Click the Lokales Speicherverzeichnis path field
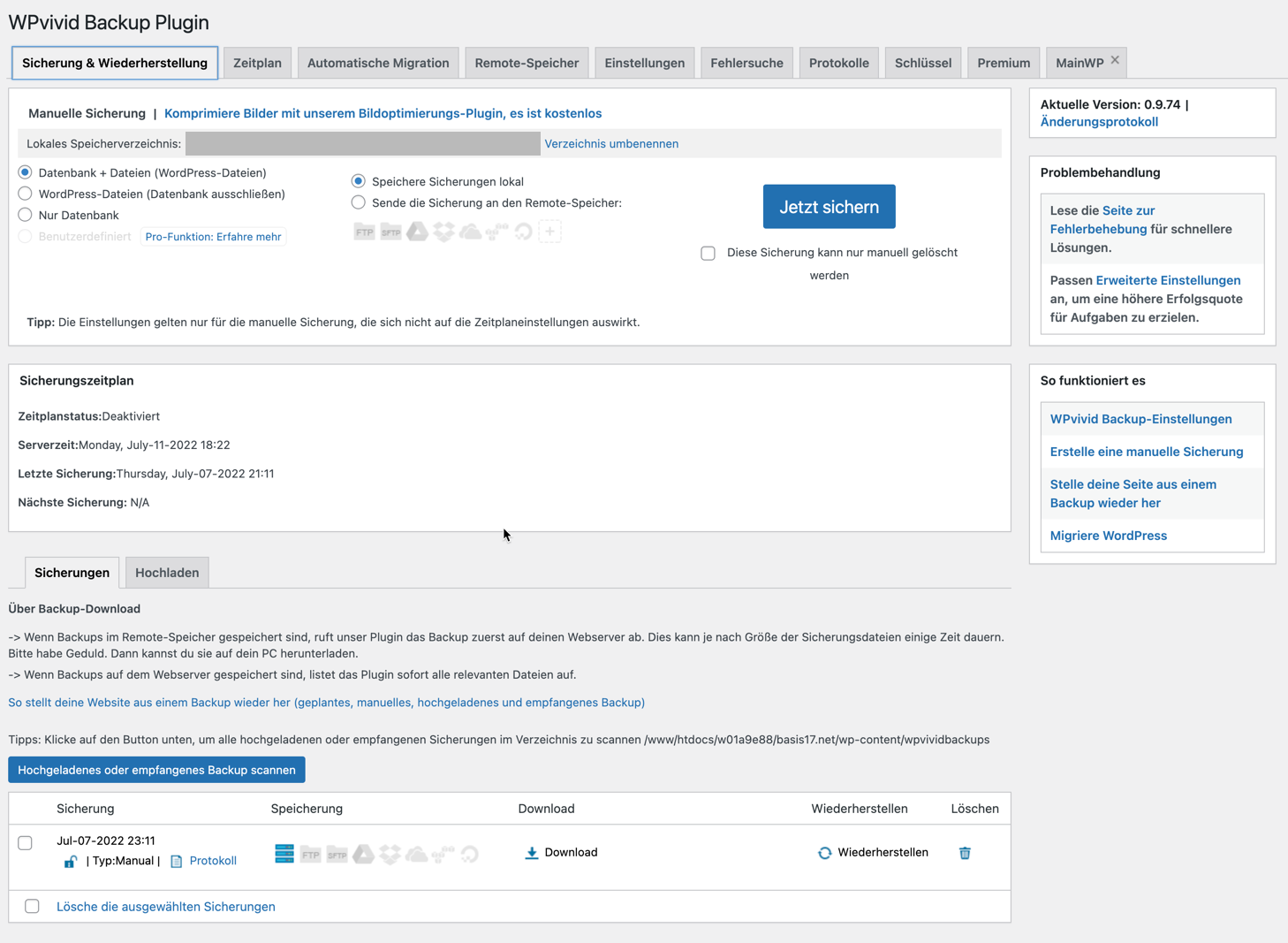This screenshot has height=943, width=1288. coord(362,143)
